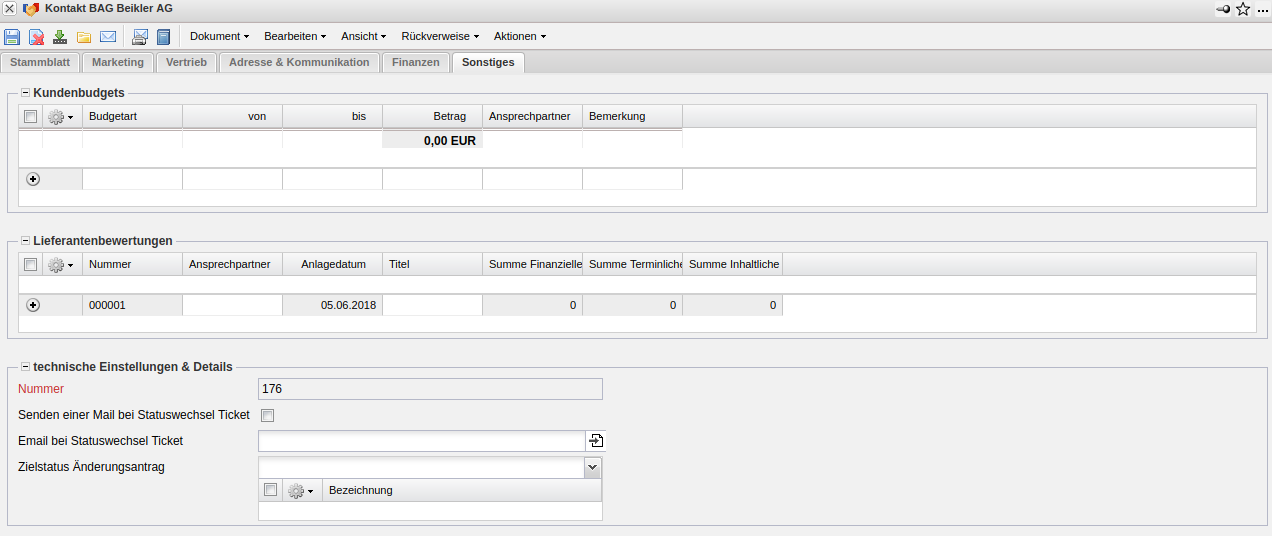Click the Email bei Statuswechsel Ticket field

[x=421, y=441]
